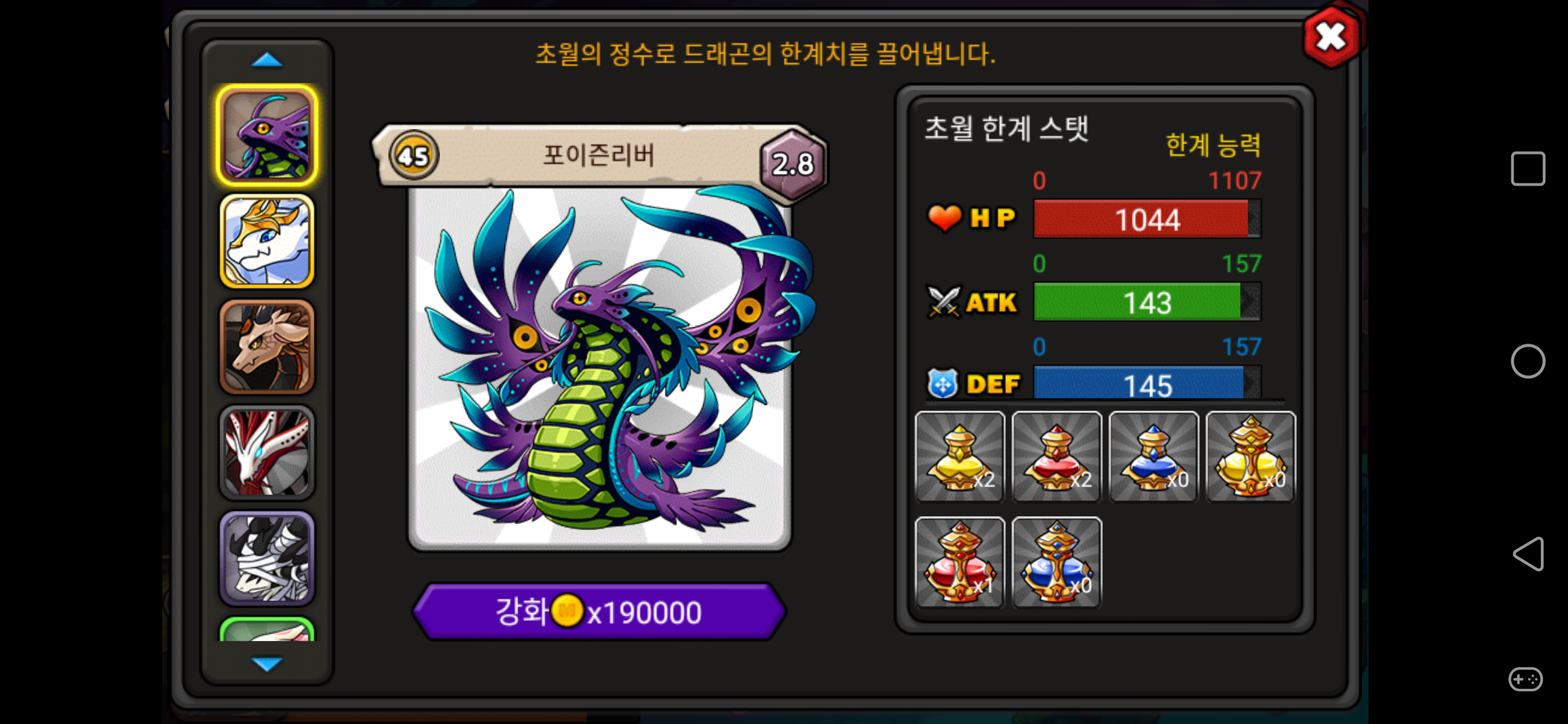Tap the Android home circle button

(x=1528, y=361)
